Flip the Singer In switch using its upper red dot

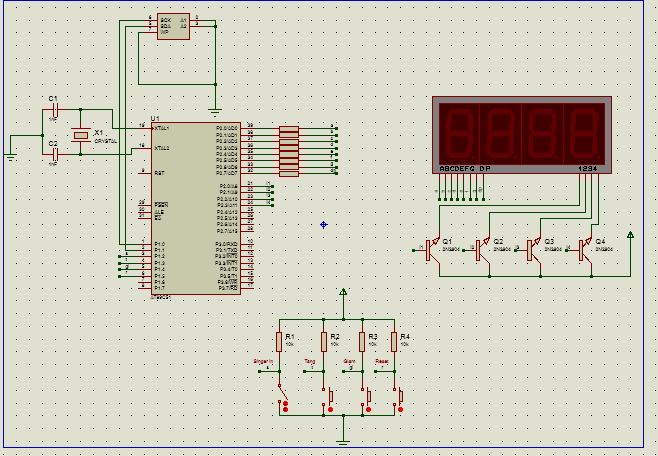click(286, 404)
